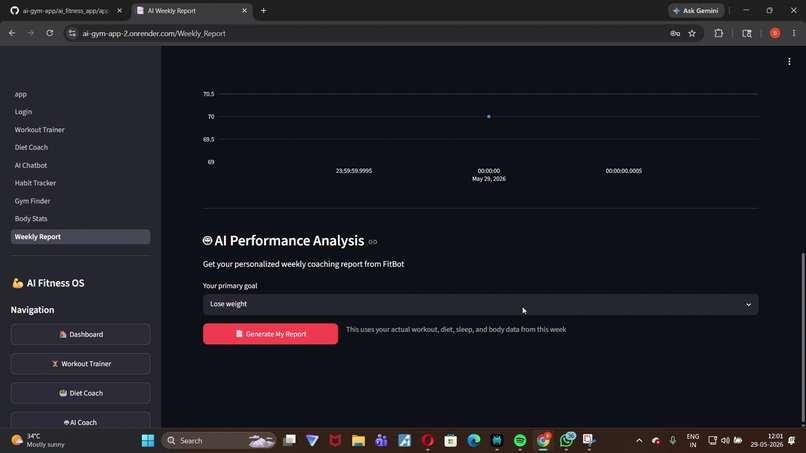806x453 pixels.
Task: Open File Explorer from the taskbar
Action: (358, 441)
